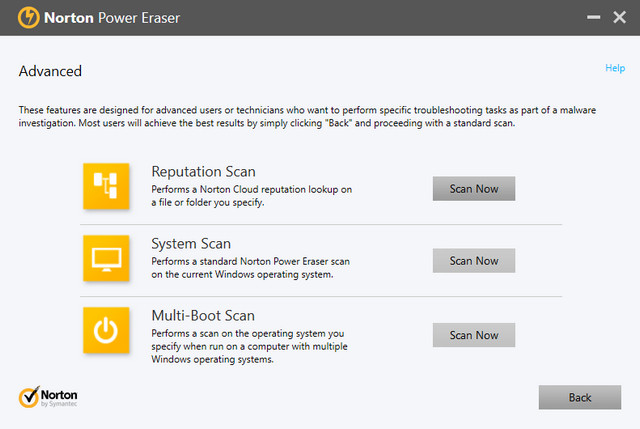Open the Help link

(615, 68)
